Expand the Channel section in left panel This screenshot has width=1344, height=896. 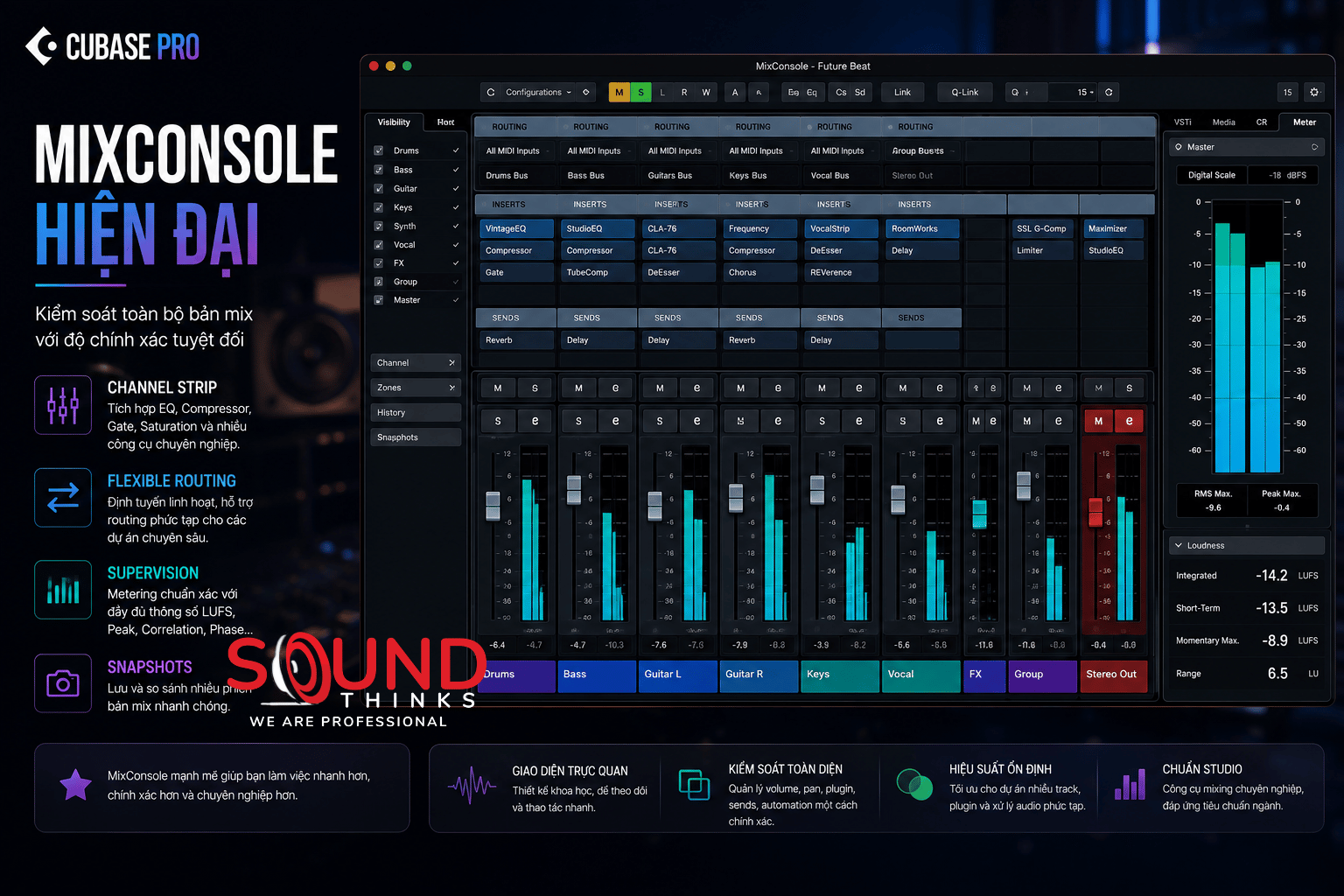point(416,362)
